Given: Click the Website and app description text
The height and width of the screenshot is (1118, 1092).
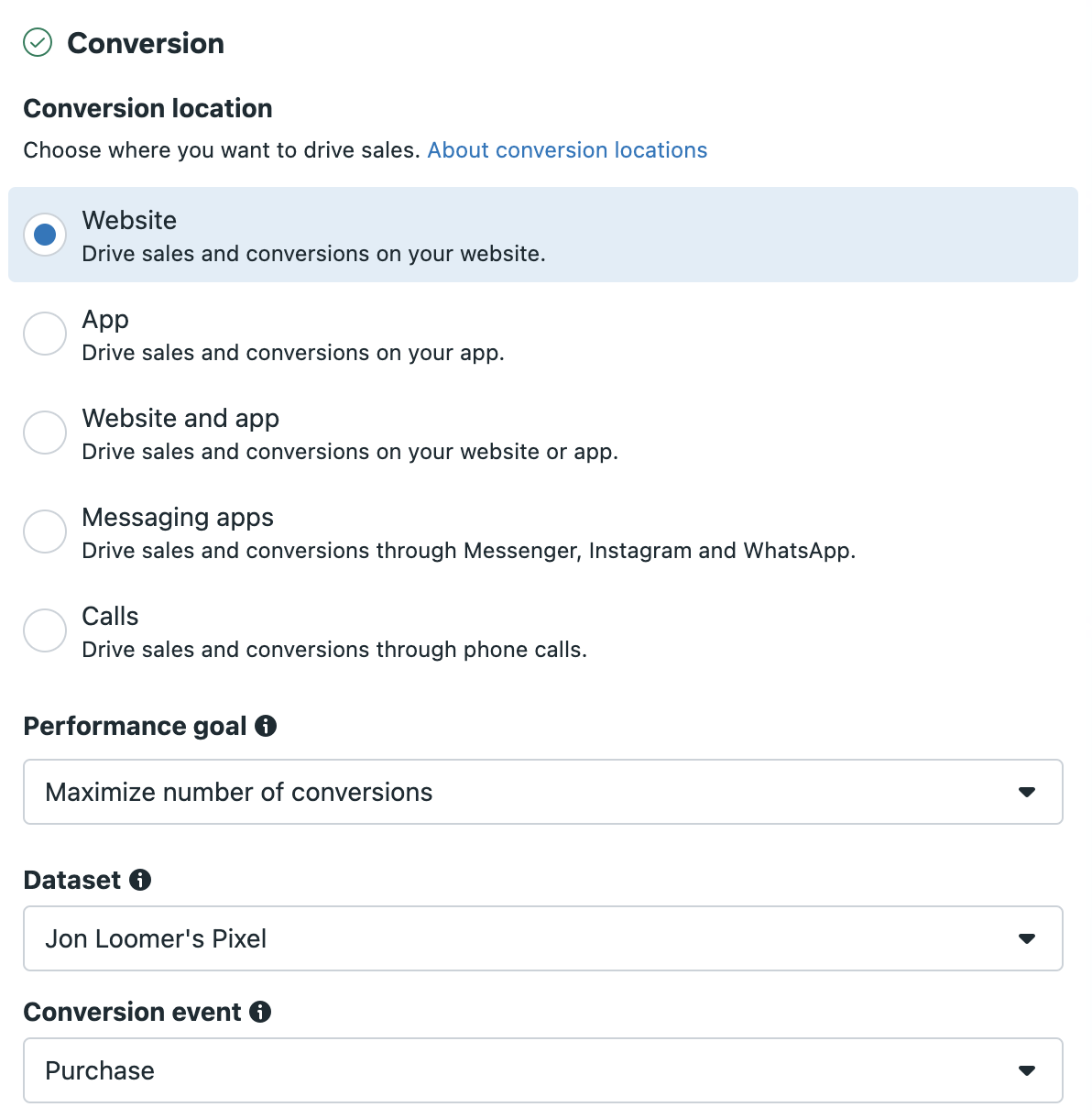Looking at the screenshot, I should 350,452.
